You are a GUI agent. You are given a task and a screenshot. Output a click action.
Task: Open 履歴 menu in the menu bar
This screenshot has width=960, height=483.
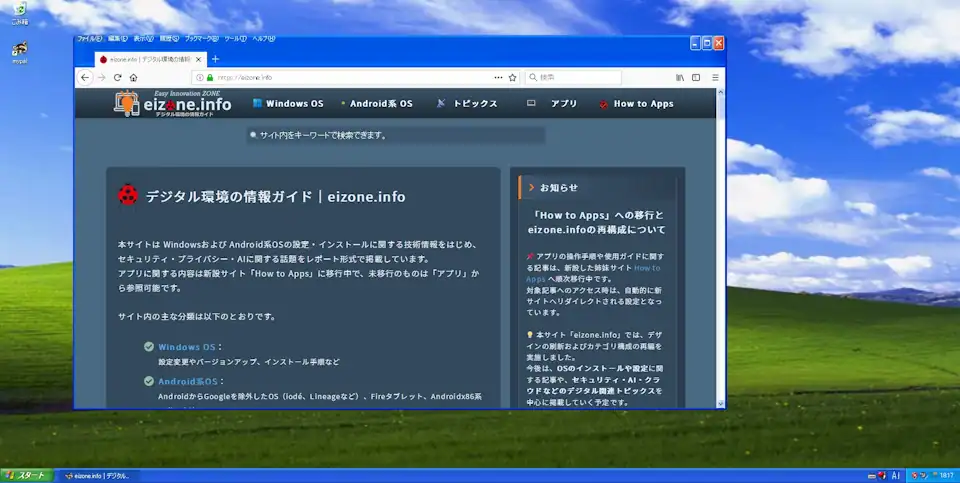[x=169, y=39]
